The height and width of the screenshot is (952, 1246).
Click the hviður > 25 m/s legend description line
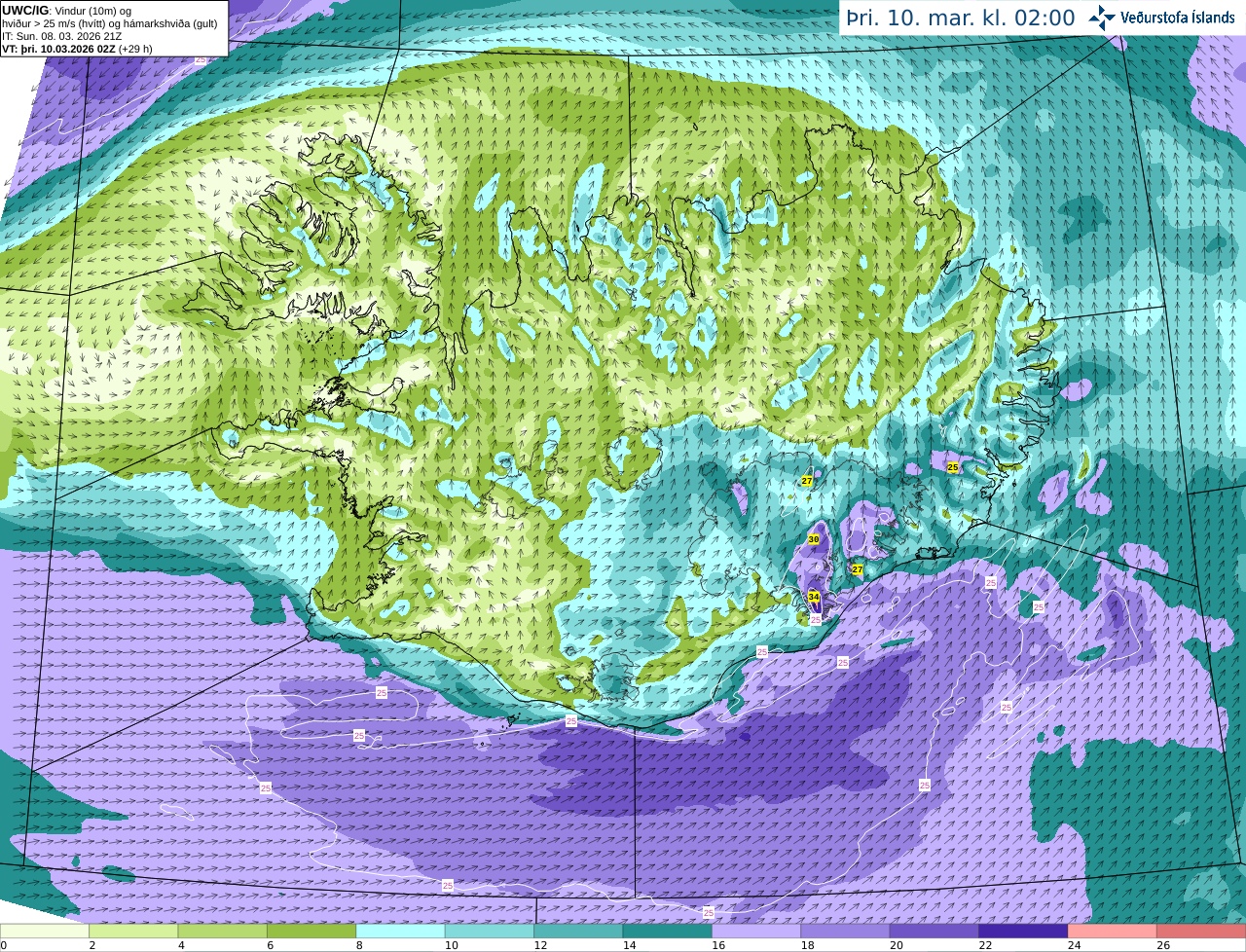(109, 23)
